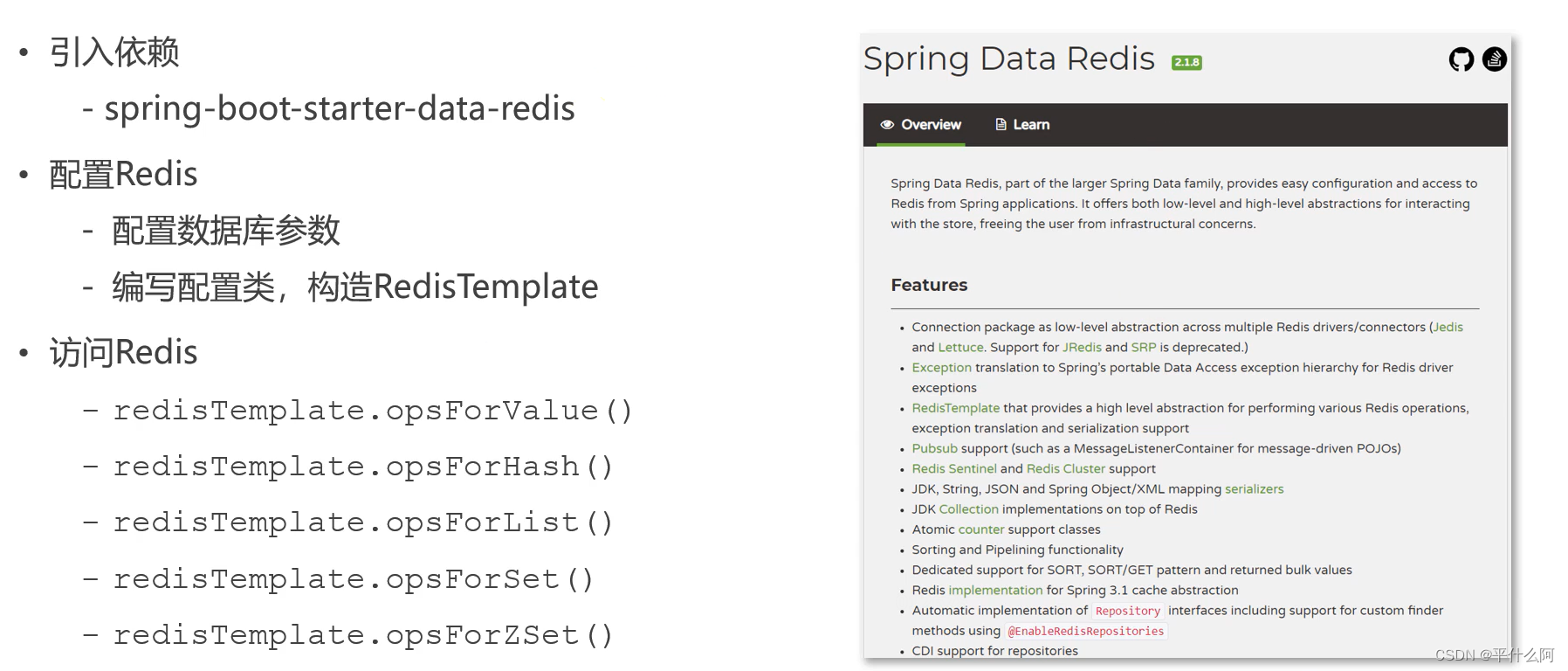Open the GitHub repository icon

pos(1461,59)
